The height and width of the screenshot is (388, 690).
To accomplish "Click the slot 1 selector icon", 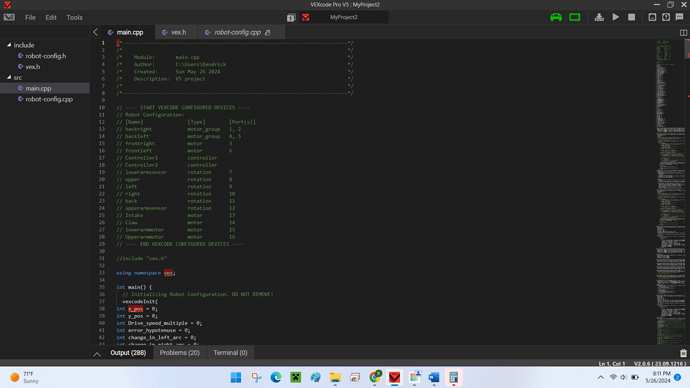I will click(291, 18).
